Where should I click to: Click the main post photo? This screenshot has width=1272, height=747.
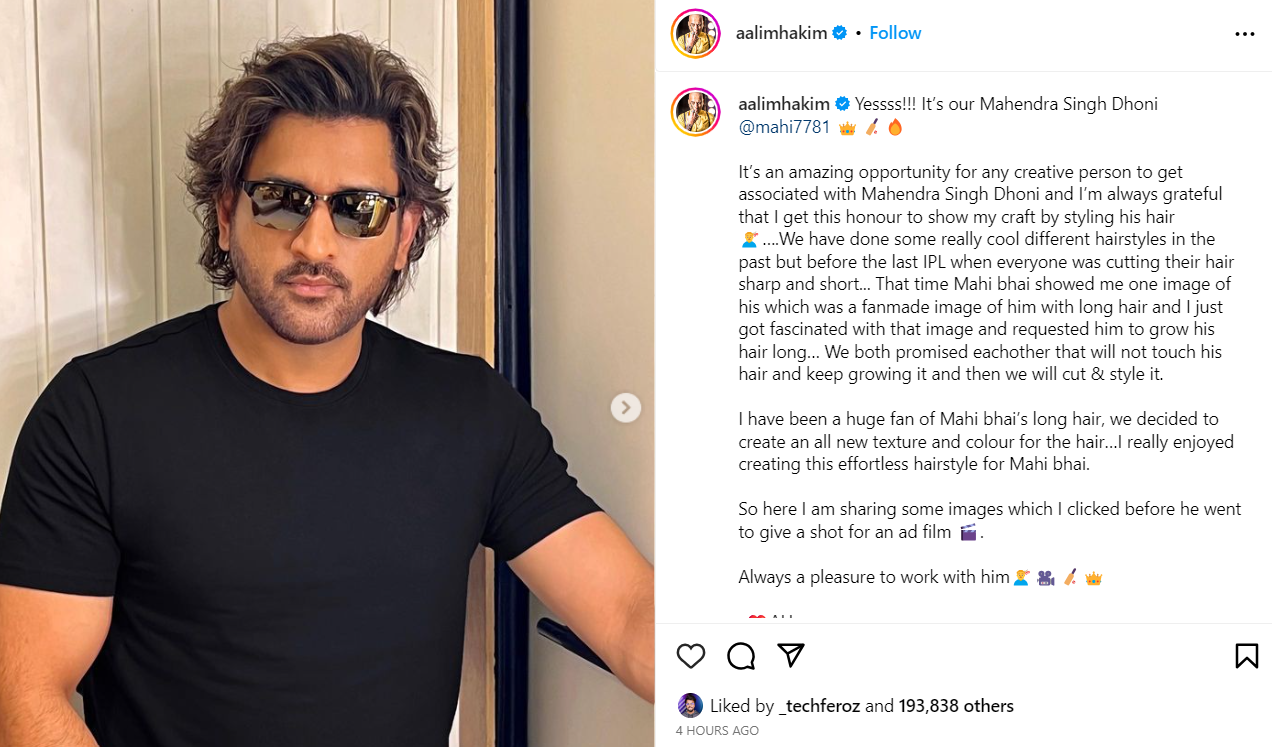[x=327, y=373]
